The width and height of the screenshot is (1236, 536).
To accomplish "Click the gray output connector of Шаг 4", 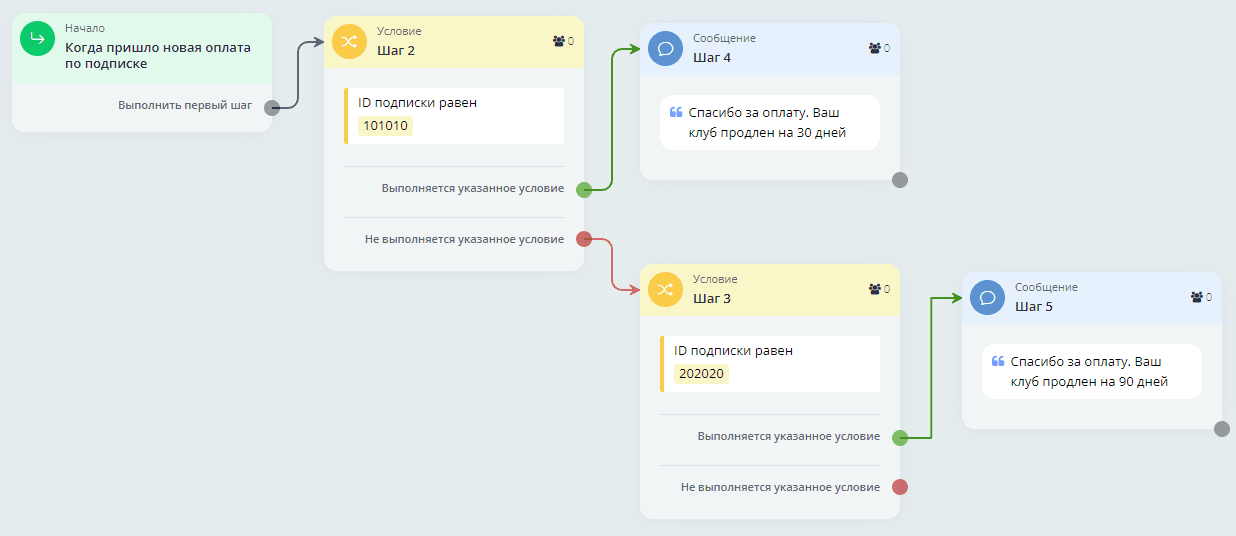I will (900, 180).
